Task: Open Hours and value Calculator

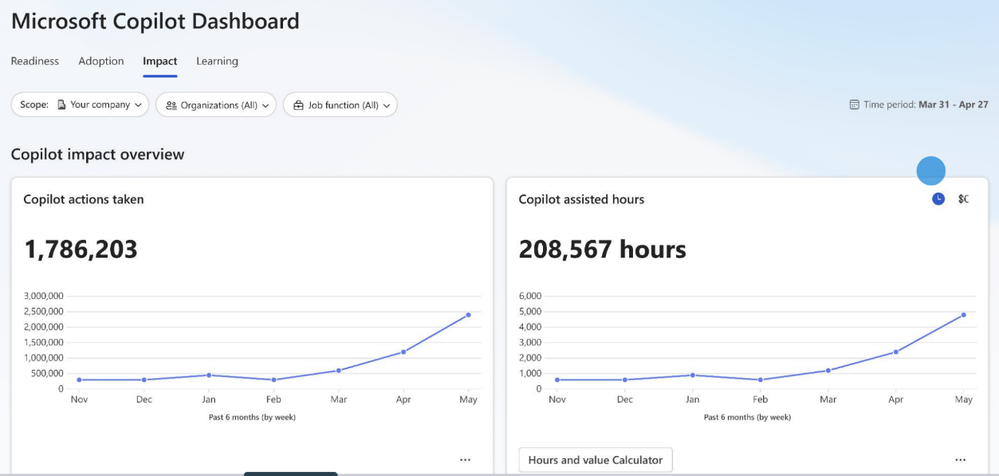Action: [595, 459]
